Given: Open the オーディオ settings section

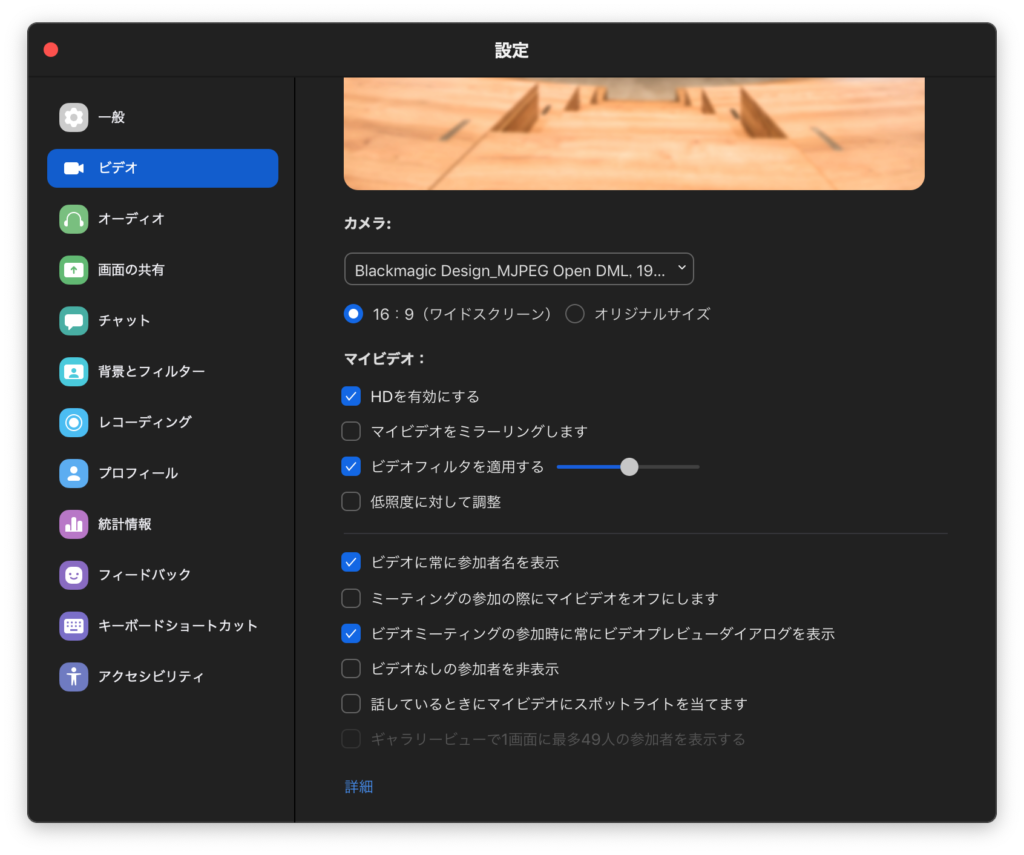Looking at the screenshot, I should tap(163, 219).
